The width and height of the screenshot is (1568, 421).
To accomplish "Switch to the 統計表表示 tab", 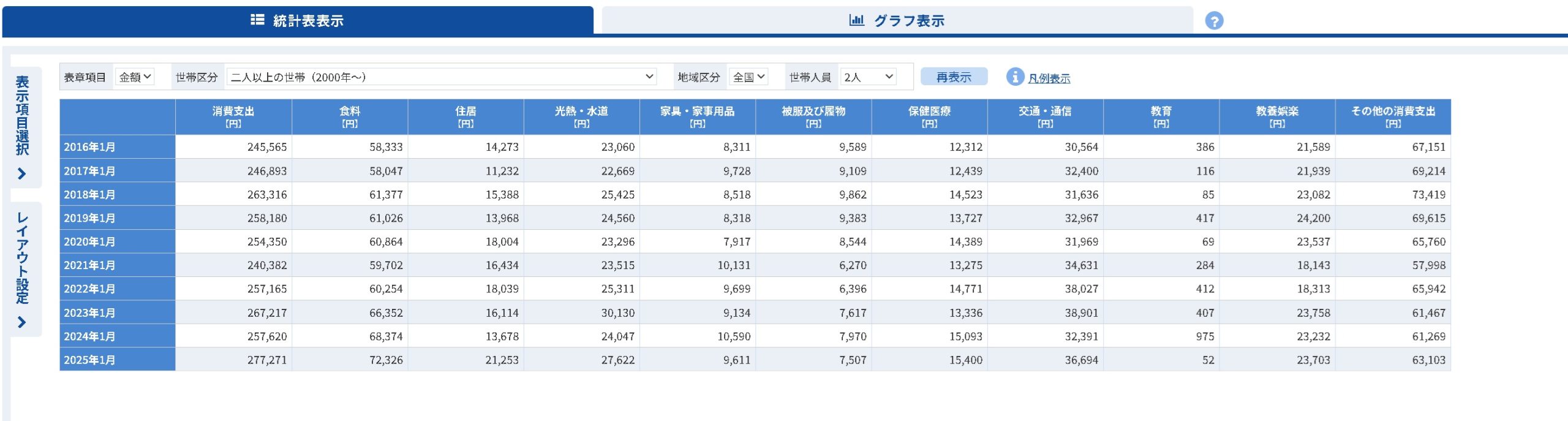I will click(x=298, y=21).
